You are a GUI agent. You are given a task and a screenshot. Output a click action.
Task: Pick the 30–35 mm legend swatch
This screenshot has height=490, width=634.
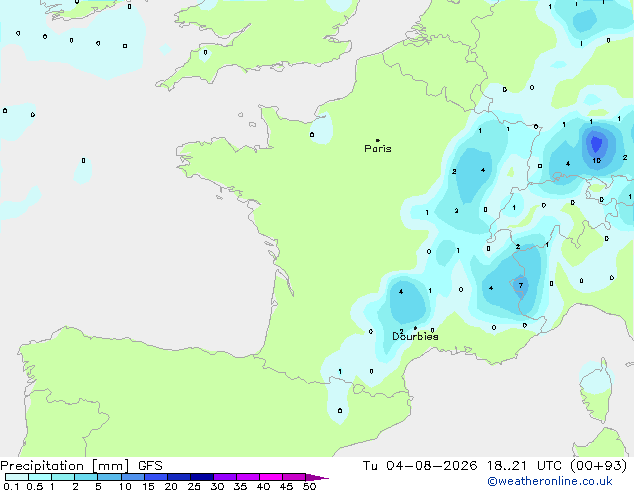[x=225, y=477]
